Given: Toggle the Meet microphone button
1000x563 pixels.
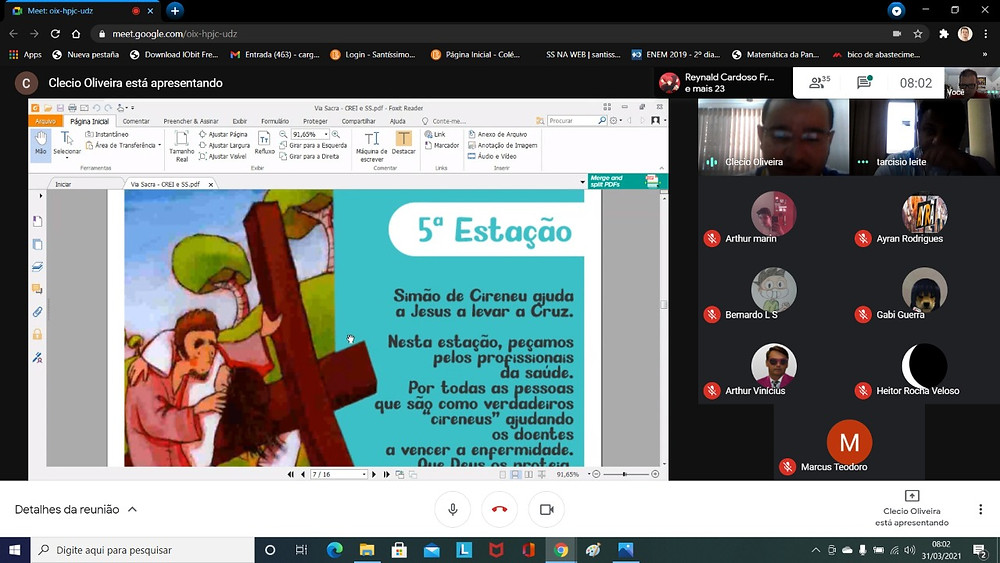Looking at the screenshot, I should point(453,509).
